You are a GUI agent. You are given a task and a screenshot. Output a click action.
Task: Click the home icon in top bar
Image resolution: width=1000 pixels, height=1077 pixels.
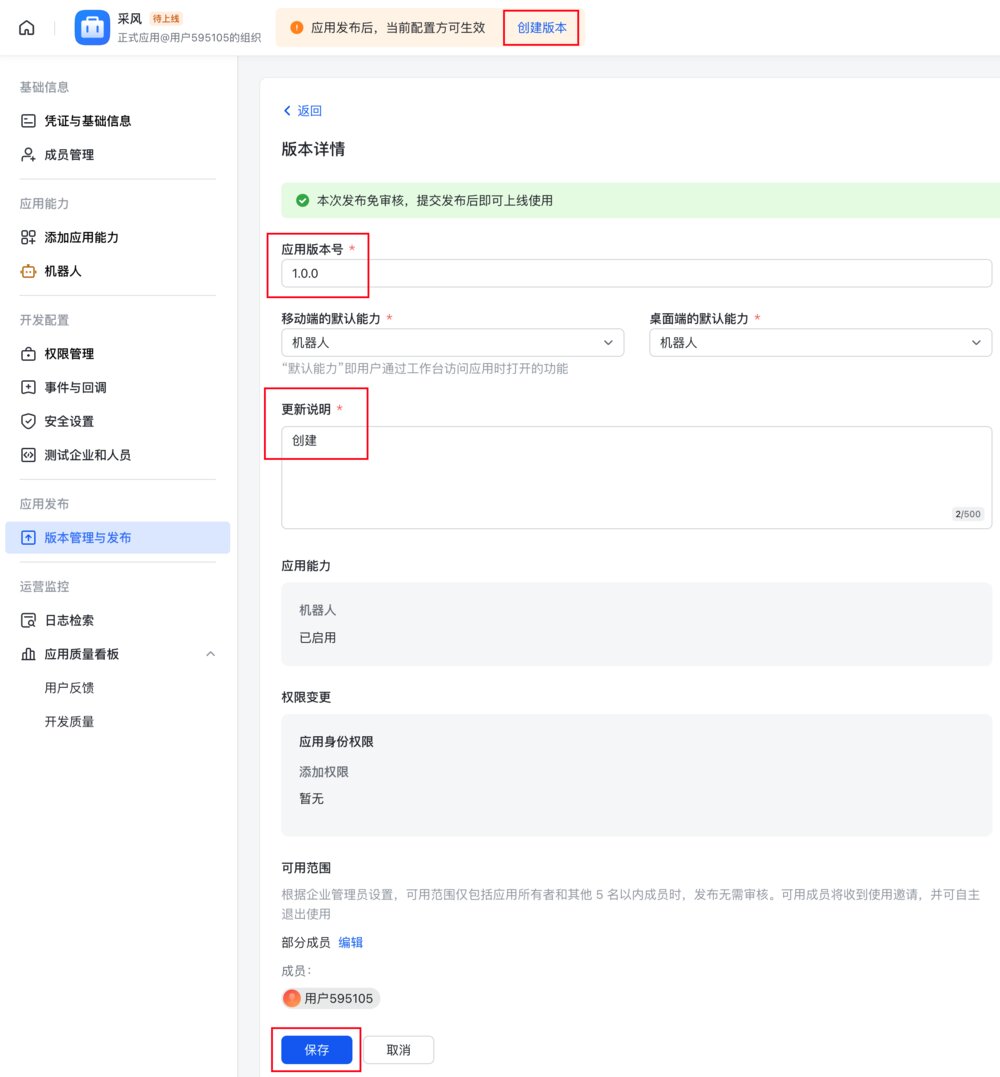26,28
